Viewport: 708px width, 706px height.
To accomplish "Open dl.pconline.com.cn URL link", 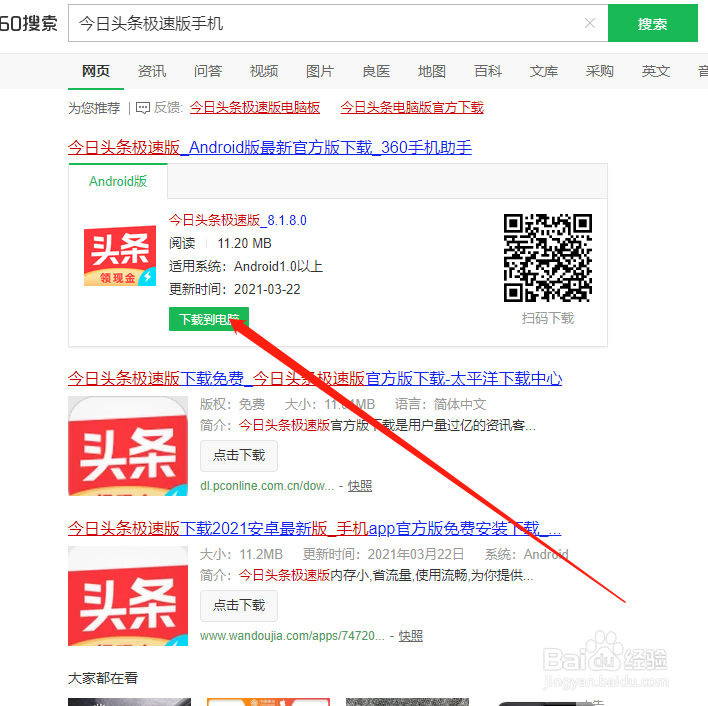I will pyautogui.click(x=267, y=486).
